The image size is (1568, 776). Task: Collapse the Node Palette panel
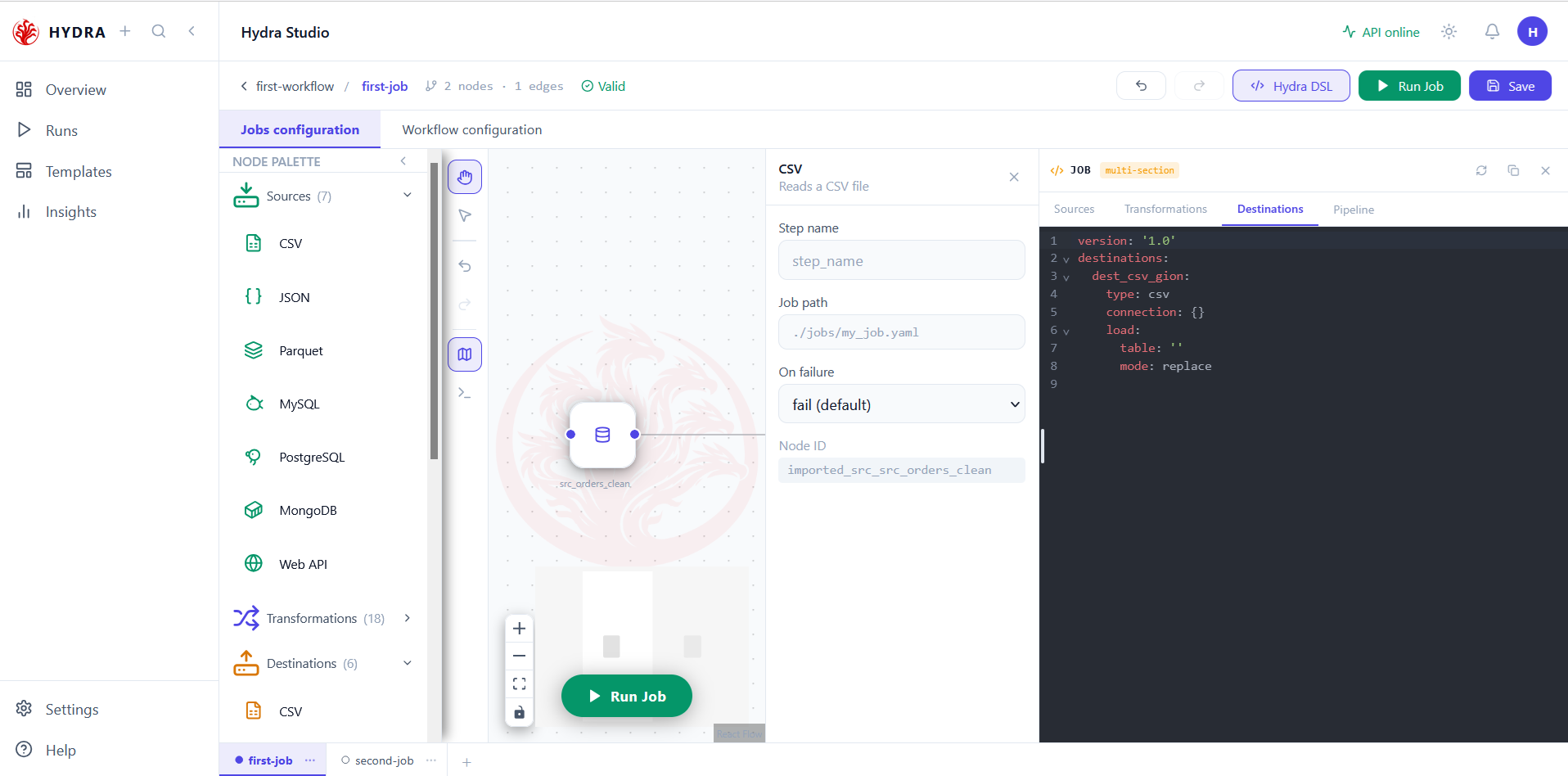tap(403, 161)
